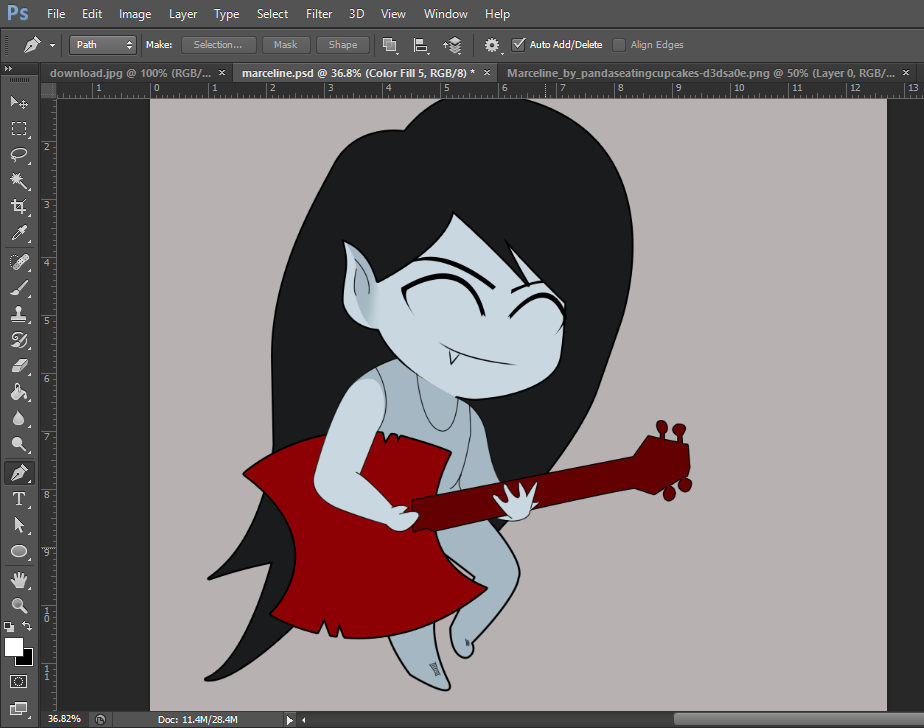This screenshot has width=924, height=728.
Task: Open Path alignment options
Action: pyautogui.click(x=421, y=45)
